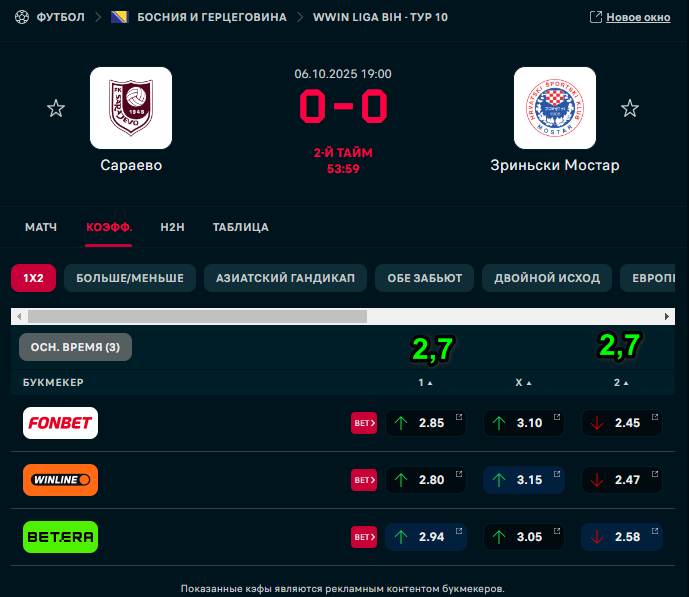Sort by column 2 away odds
Image resolution: width=689 pixels, height=597 pixels.
tap(621, 382)
